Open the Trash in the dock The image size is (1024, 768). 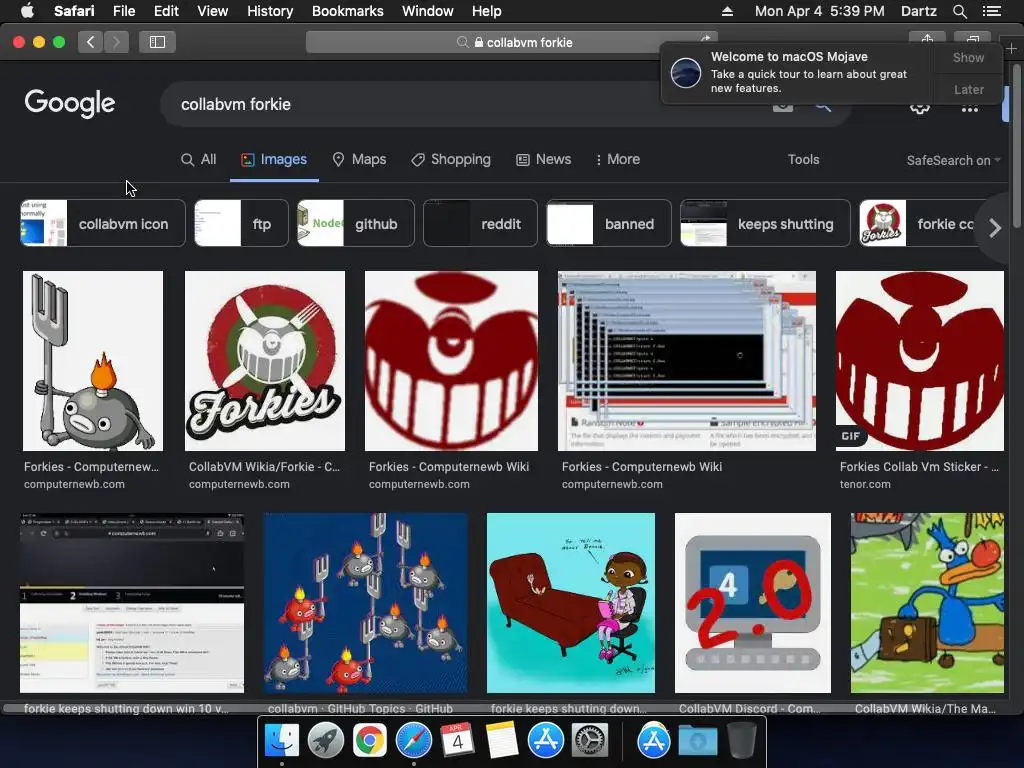(741, 741)
